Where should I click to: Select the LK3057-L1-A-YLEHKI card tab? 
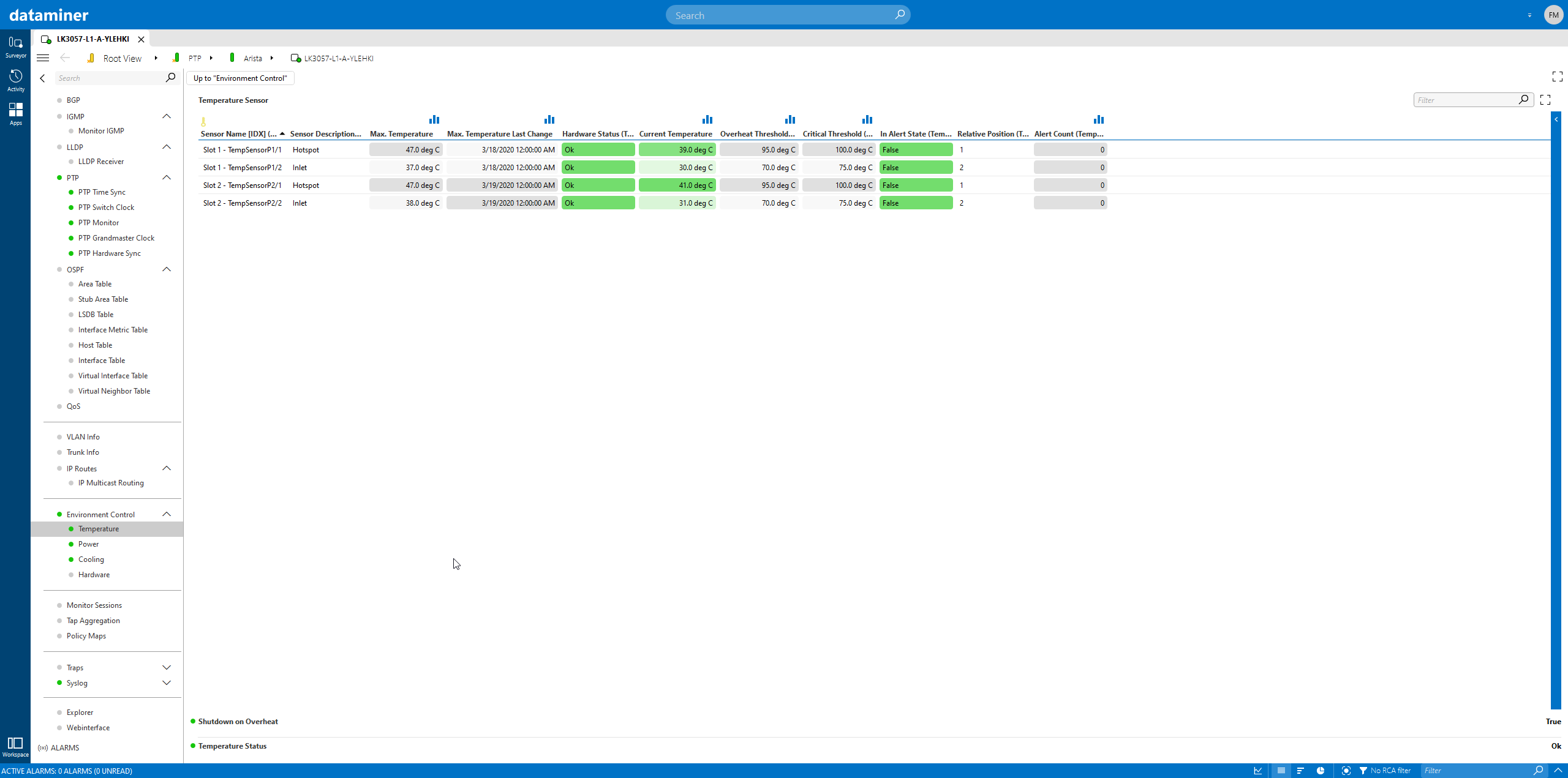pos(92,39)
